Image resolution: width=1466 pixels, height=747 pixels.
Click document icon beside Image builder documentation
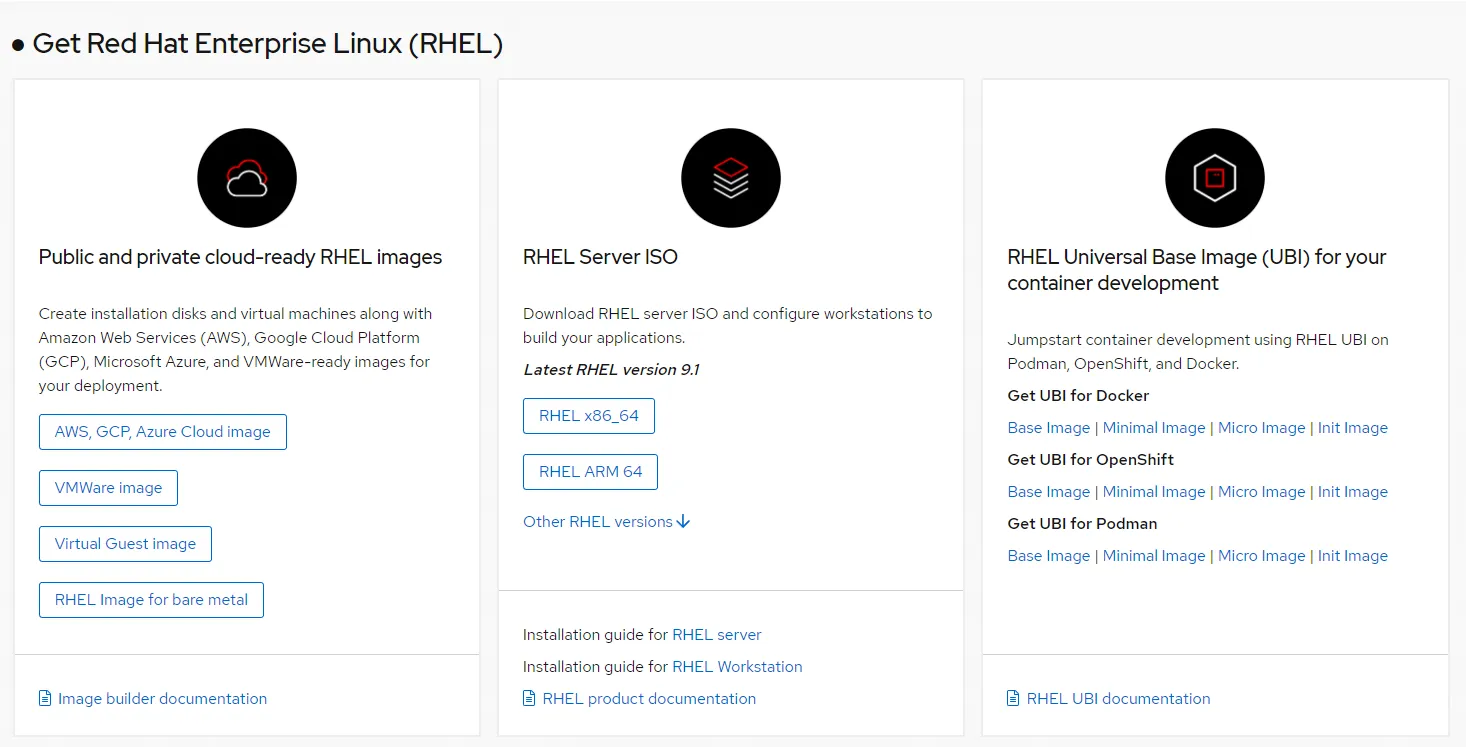45,698
